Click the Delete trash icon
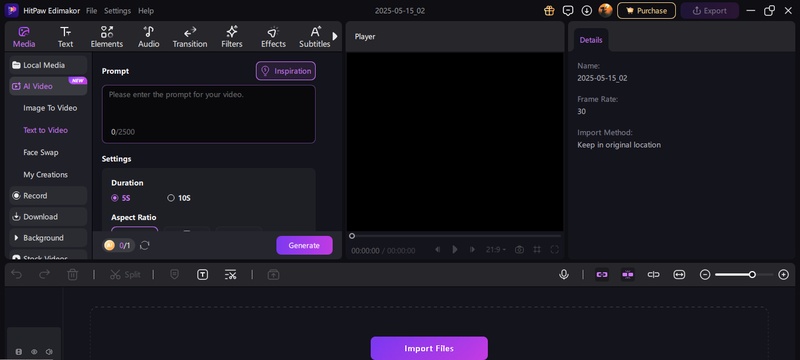This screenshot has width=800, height=360. (72, 275)
